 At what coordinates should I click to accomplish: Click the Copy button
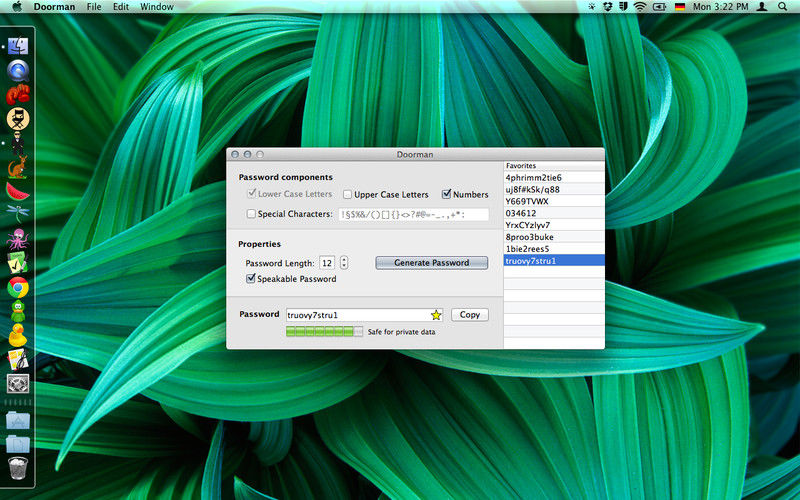coord(469,315)
